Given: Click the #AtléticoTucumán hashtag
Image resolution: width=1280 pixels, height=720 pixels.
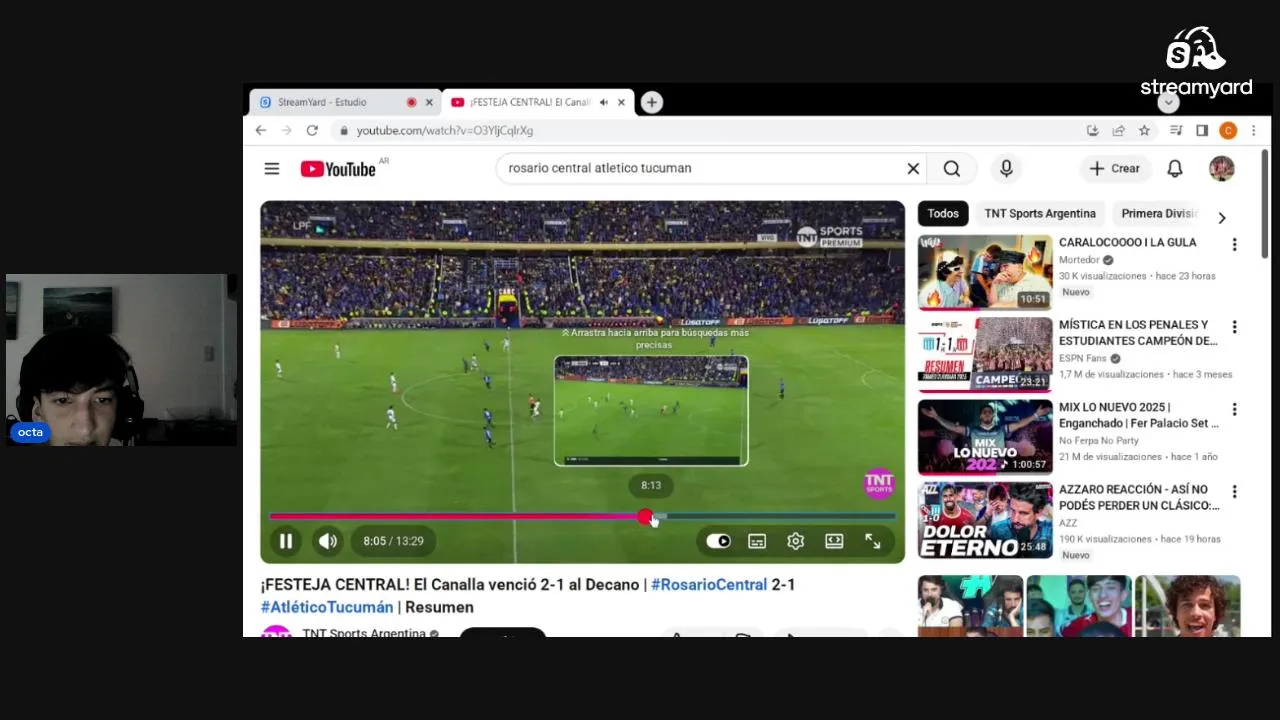Looking at the screenshot, I should click(327, 607).
